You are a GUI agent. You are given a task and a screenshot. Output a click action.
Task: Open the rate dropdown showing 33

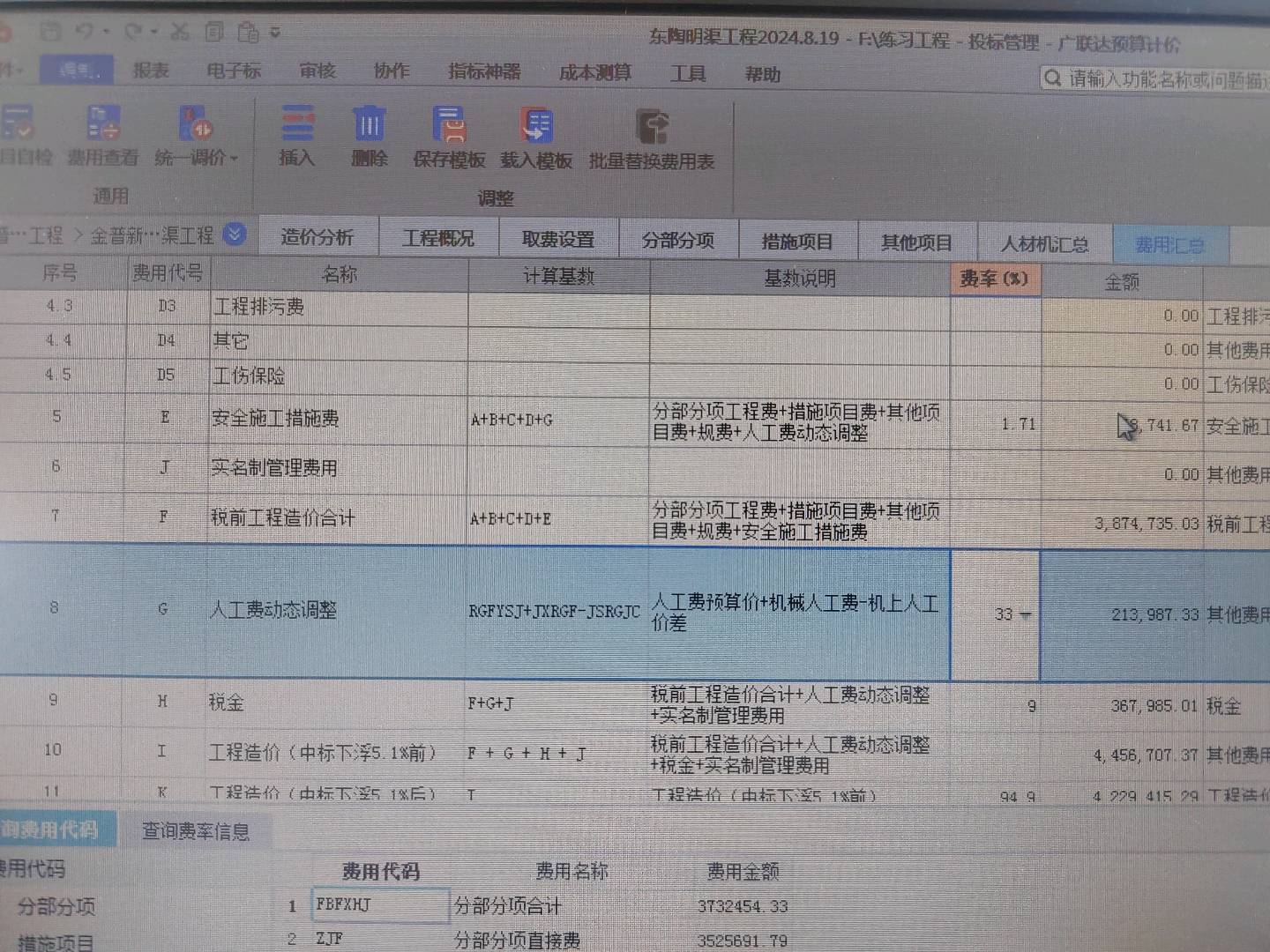(1025, 614)
